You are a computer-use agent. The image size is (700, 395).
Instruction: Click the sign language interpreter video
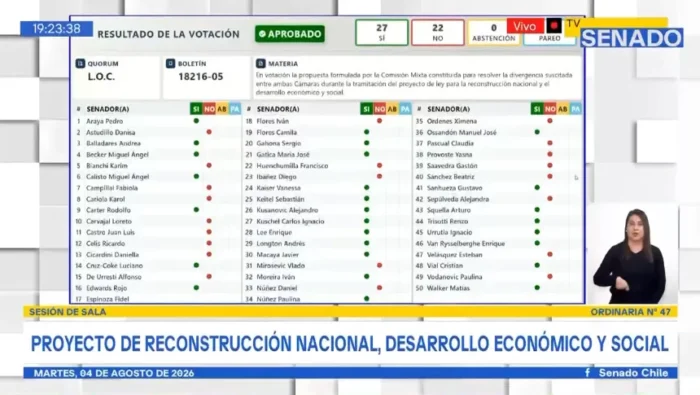631,254
